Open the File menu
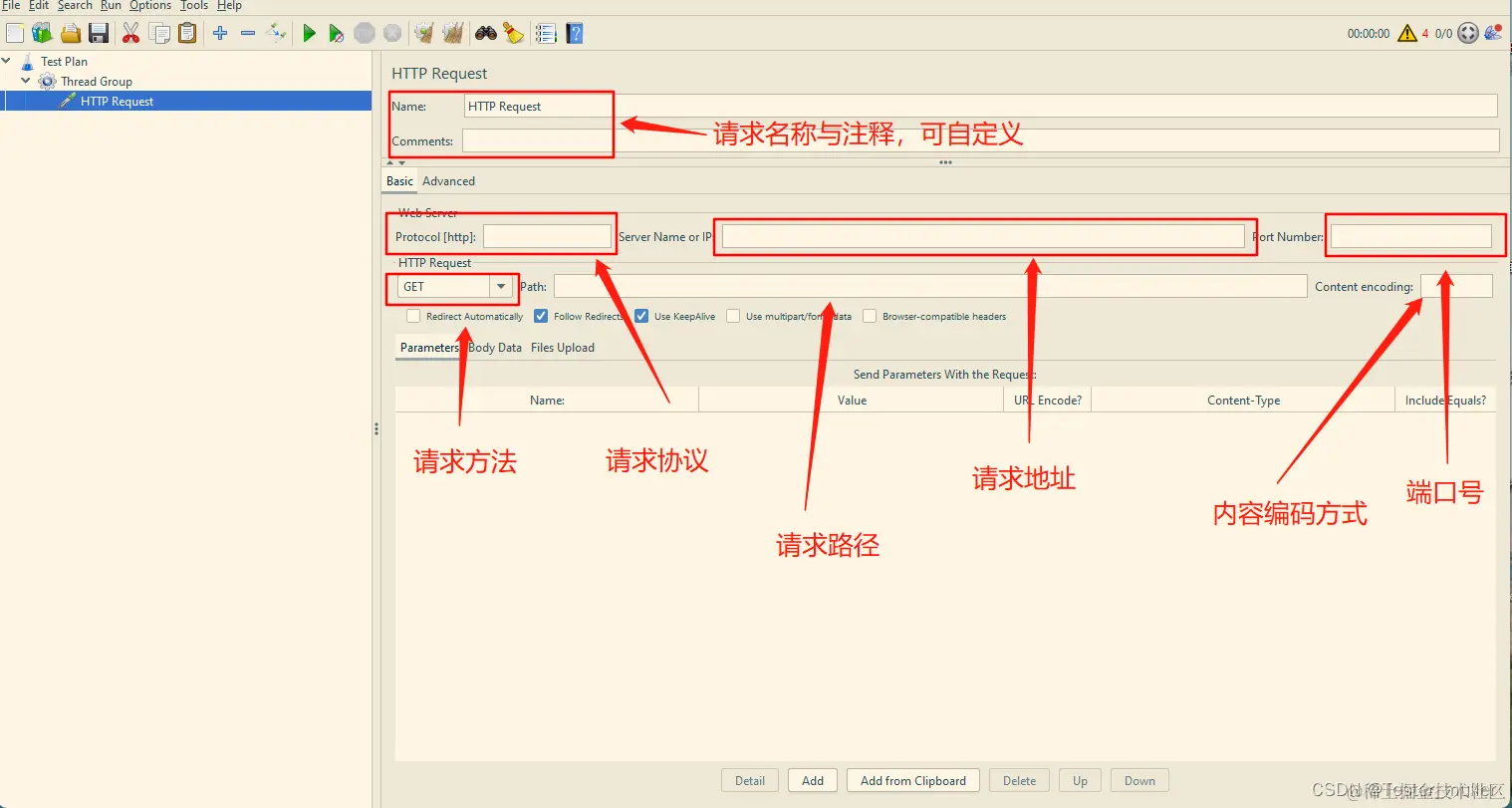This screenshot has height=808, width=1512. (11, 5)
